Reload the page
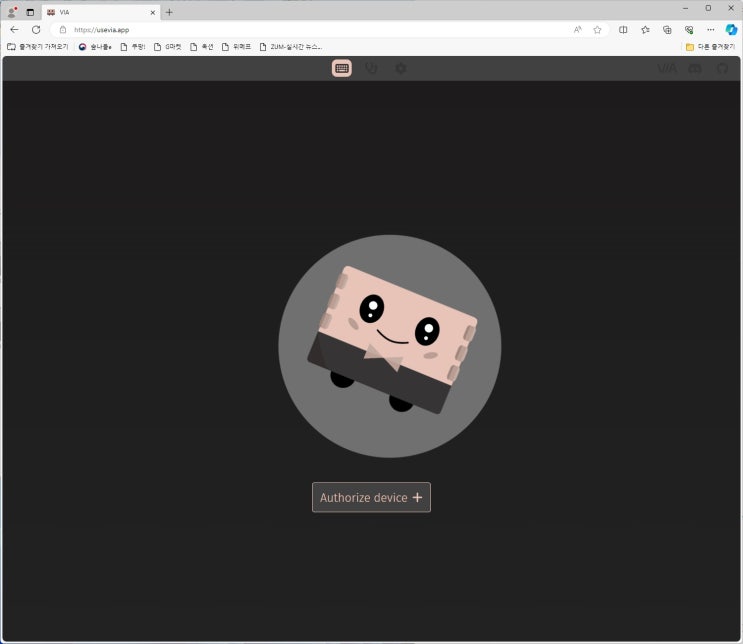 pyautogui.click(x=36, y=29)
